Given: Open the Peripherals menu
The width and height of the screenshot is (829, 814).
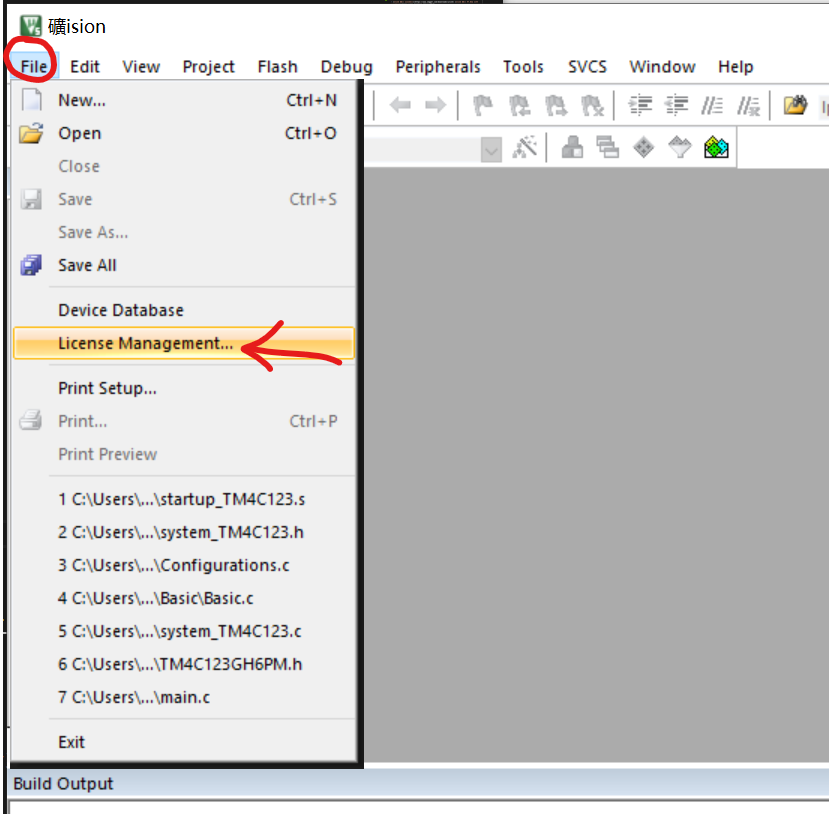Looking at the screenshot, I should click(x=437, y=67).
